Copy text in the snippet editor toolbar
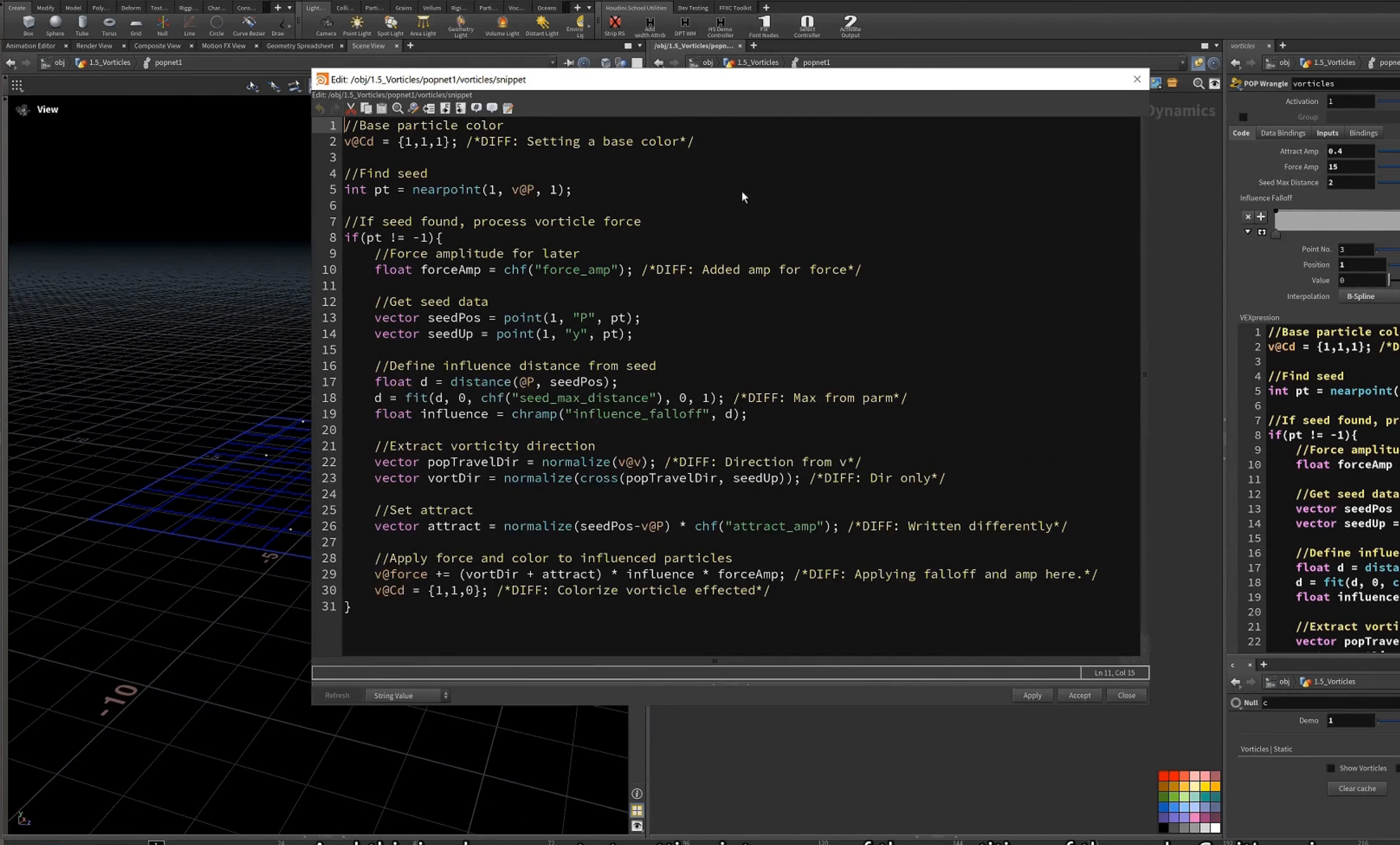Screen dimensions: 1400x845 point(366,108)
